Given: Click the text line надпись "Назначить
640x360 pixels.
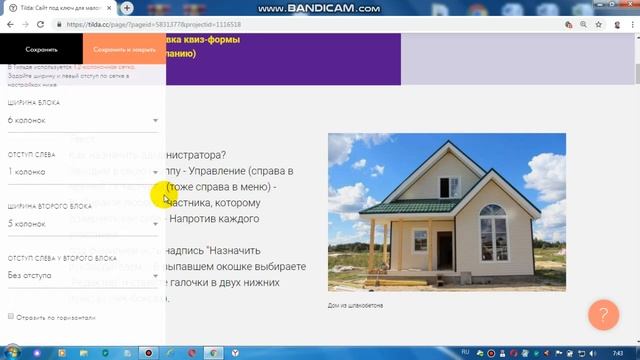Looking at the screenshot, I should click(x=213, y=250).
